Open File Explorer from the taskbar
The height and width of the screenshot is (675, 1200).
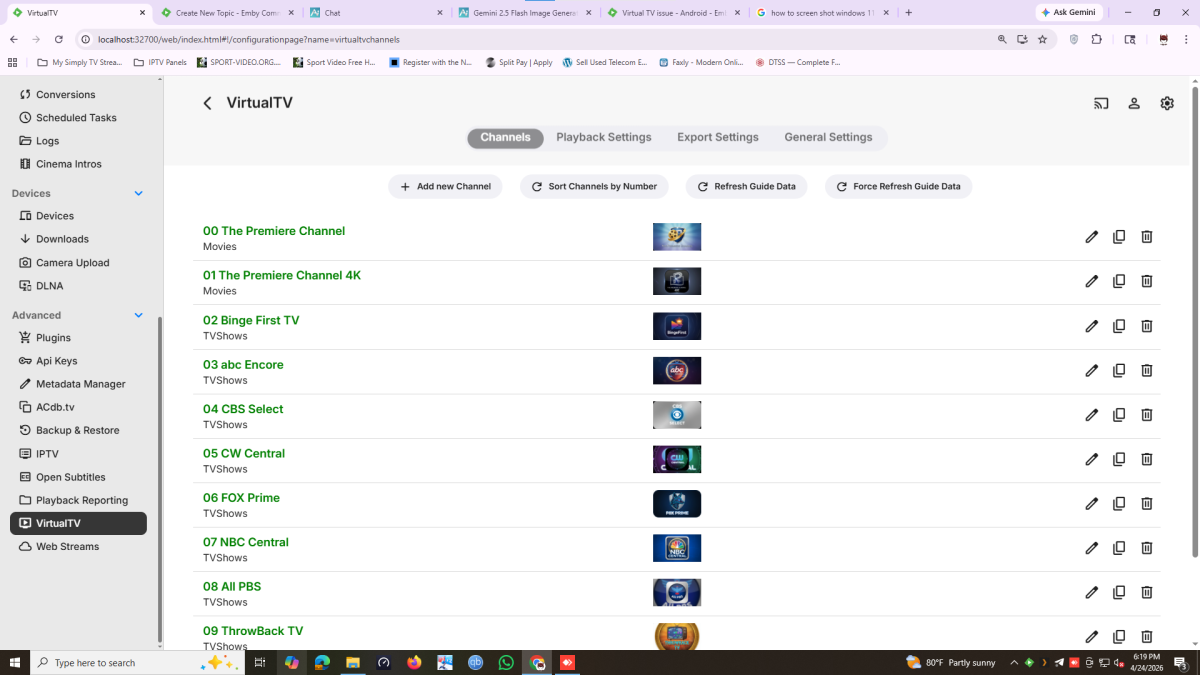(x=353, y=662)
